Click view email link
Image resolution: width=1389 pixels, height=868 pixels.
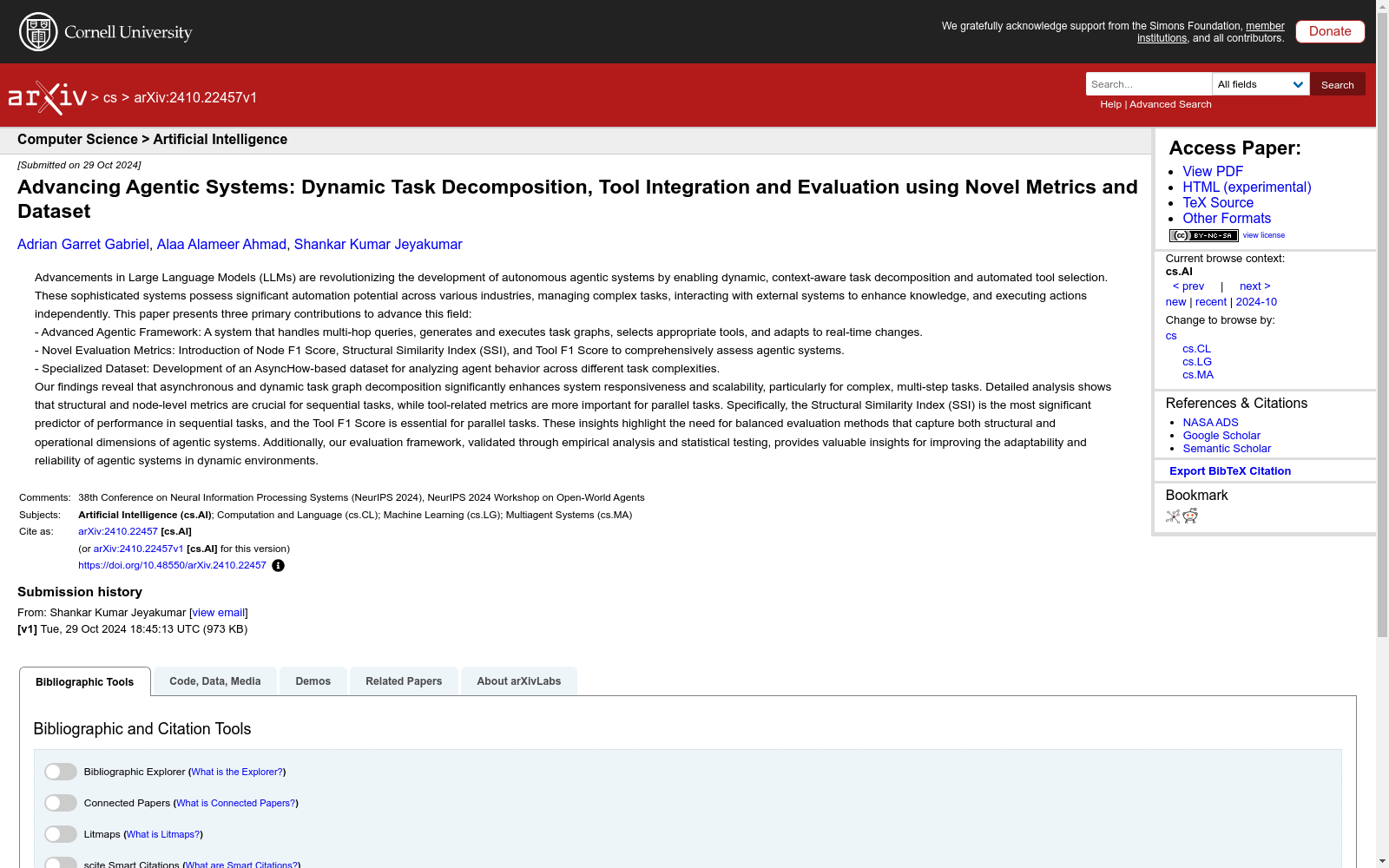click(x=219, y=613)
